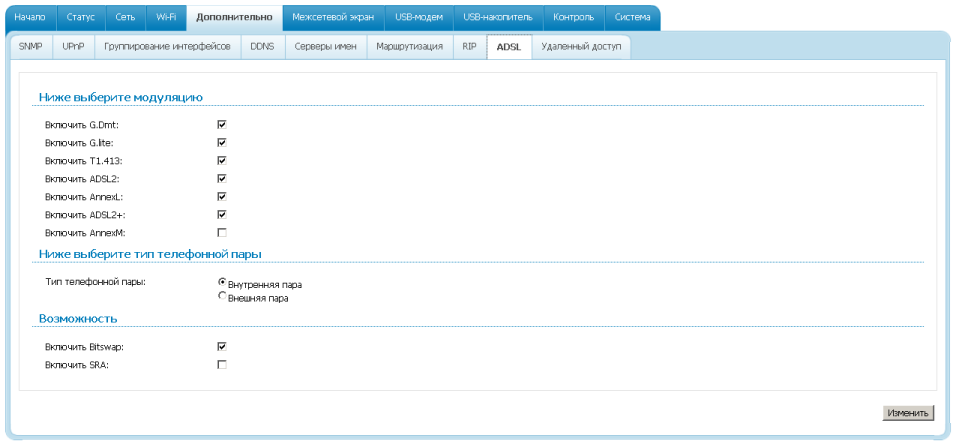
Task: Click the 'Возможность' section heading
Action: click(78, 318)
